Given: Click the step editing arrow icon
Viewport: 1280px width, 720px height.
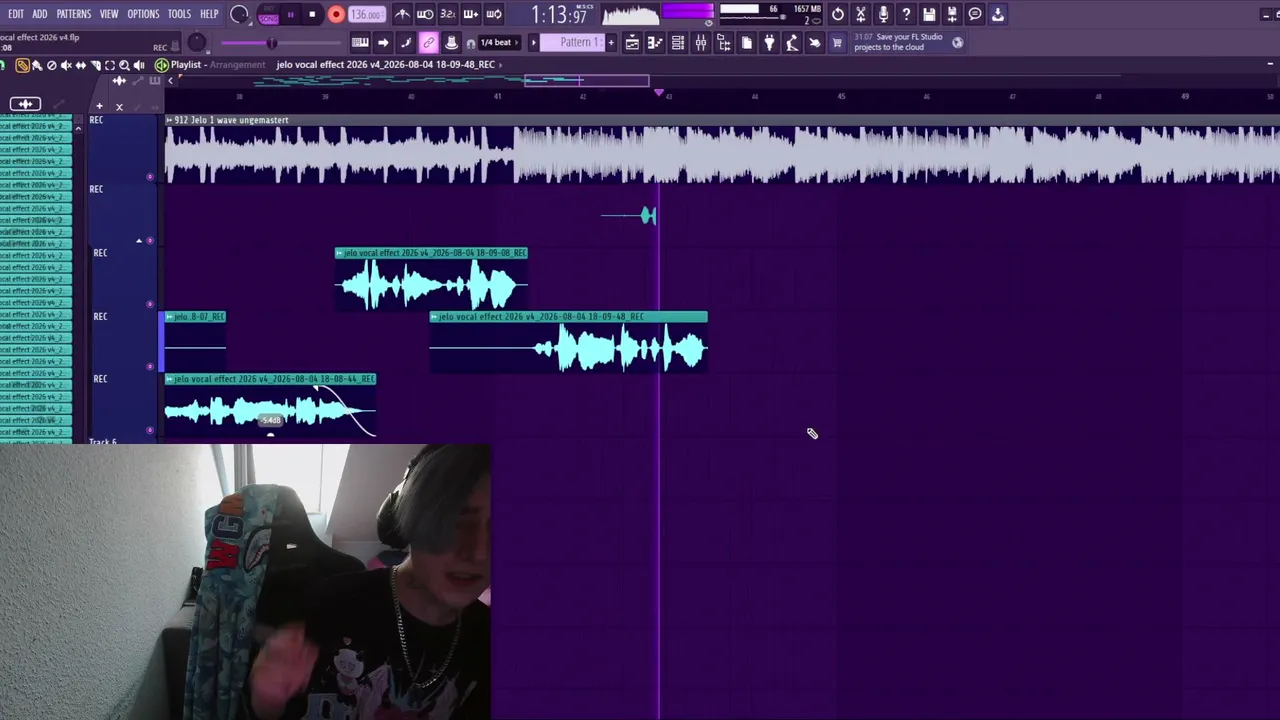Looking at the screenshot, I should point(383,43).
